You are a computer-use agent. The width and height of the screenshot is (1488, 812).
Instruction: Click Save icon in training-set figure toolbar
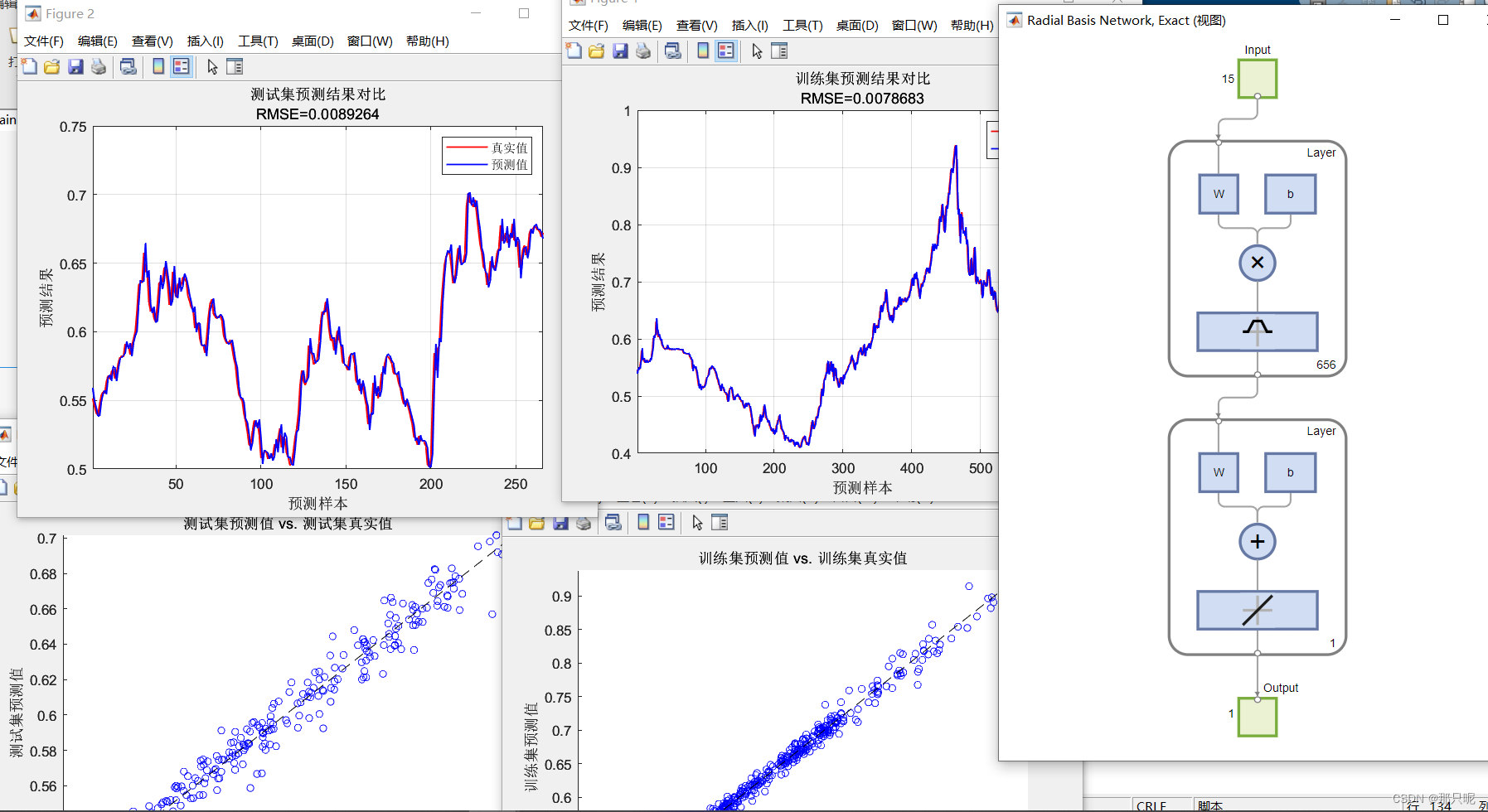(x=620, y=51)
